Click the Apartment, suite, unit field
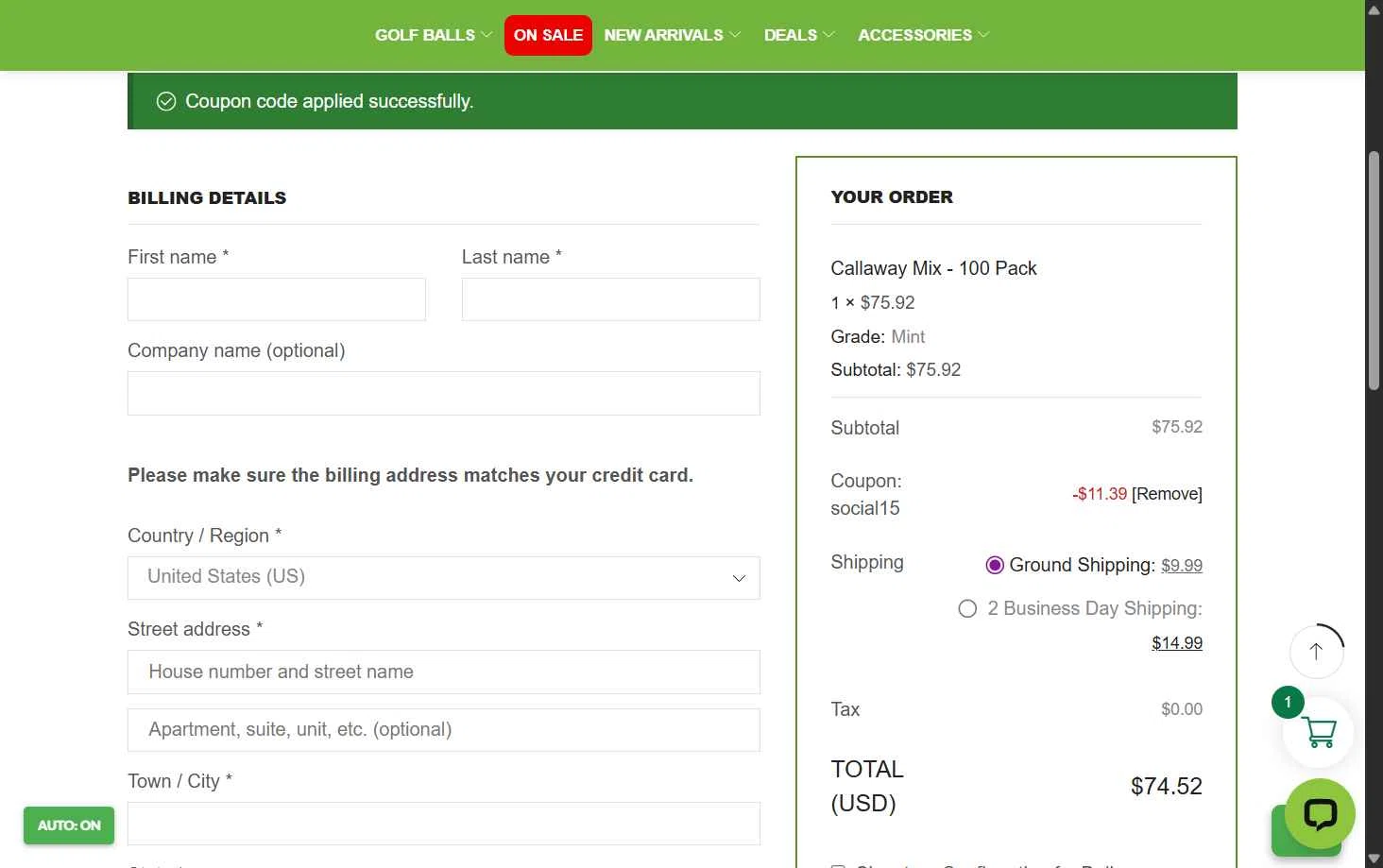Image resolution: width=1383 pixels, height=868 pixels. (x=444, y=730)
